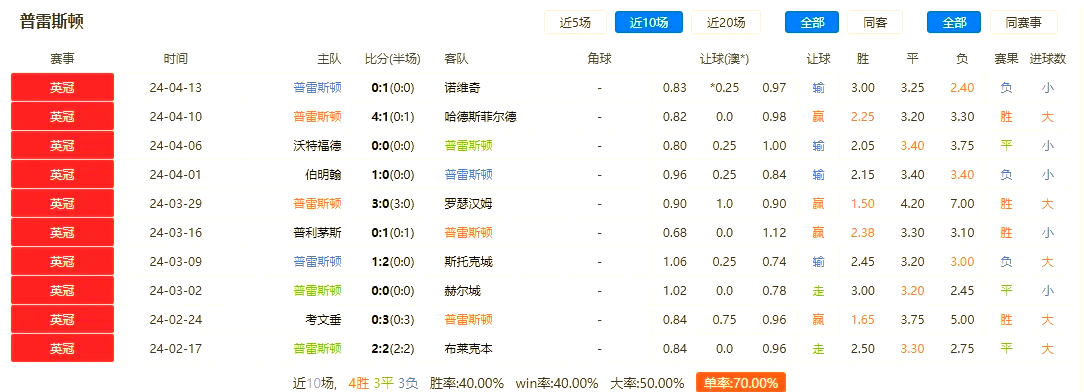
Task: Click score 2:2(2:2)
Action: point(392,349)
